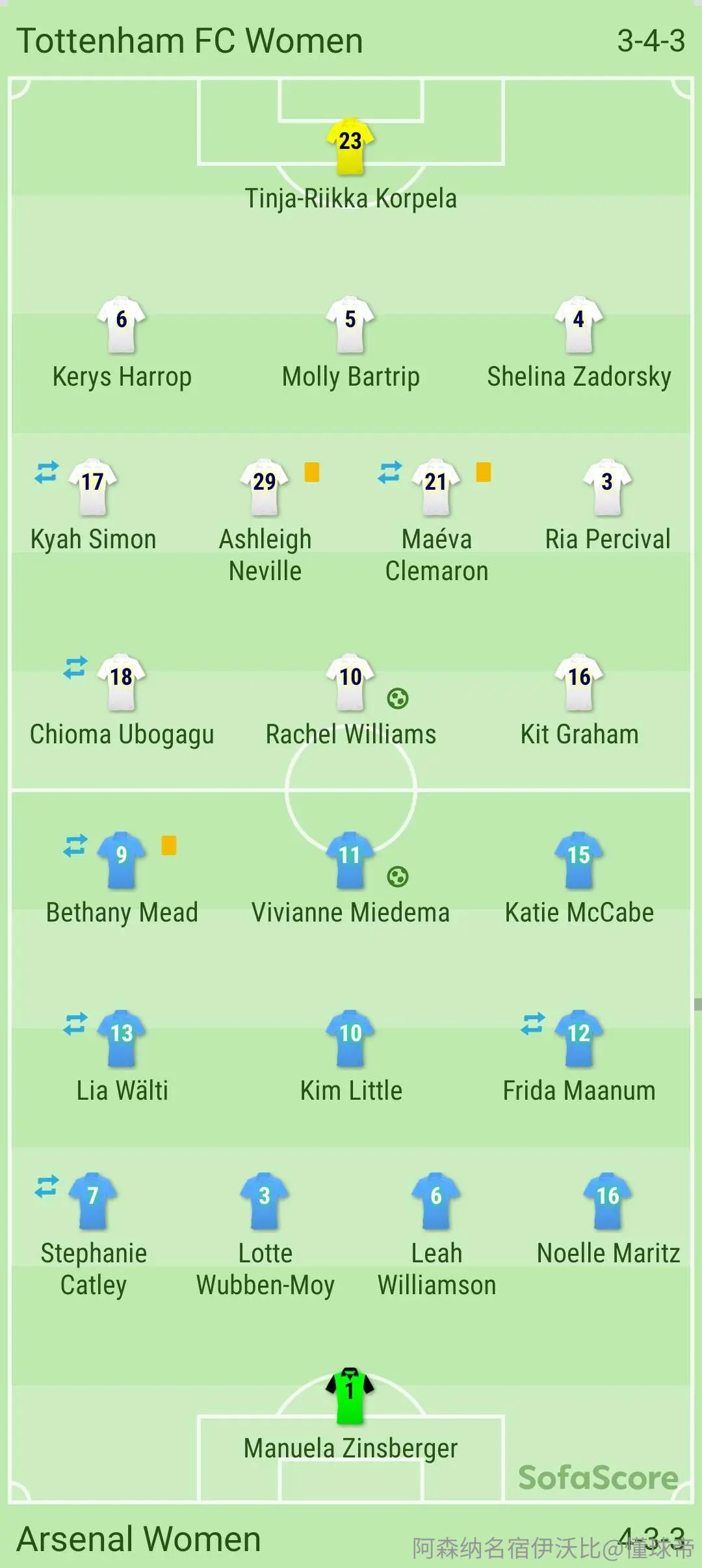The width and height of the screenshot is (702, 1568).
Task: Click the substitution arrows next to Kyah Simon
Action: 47,472
